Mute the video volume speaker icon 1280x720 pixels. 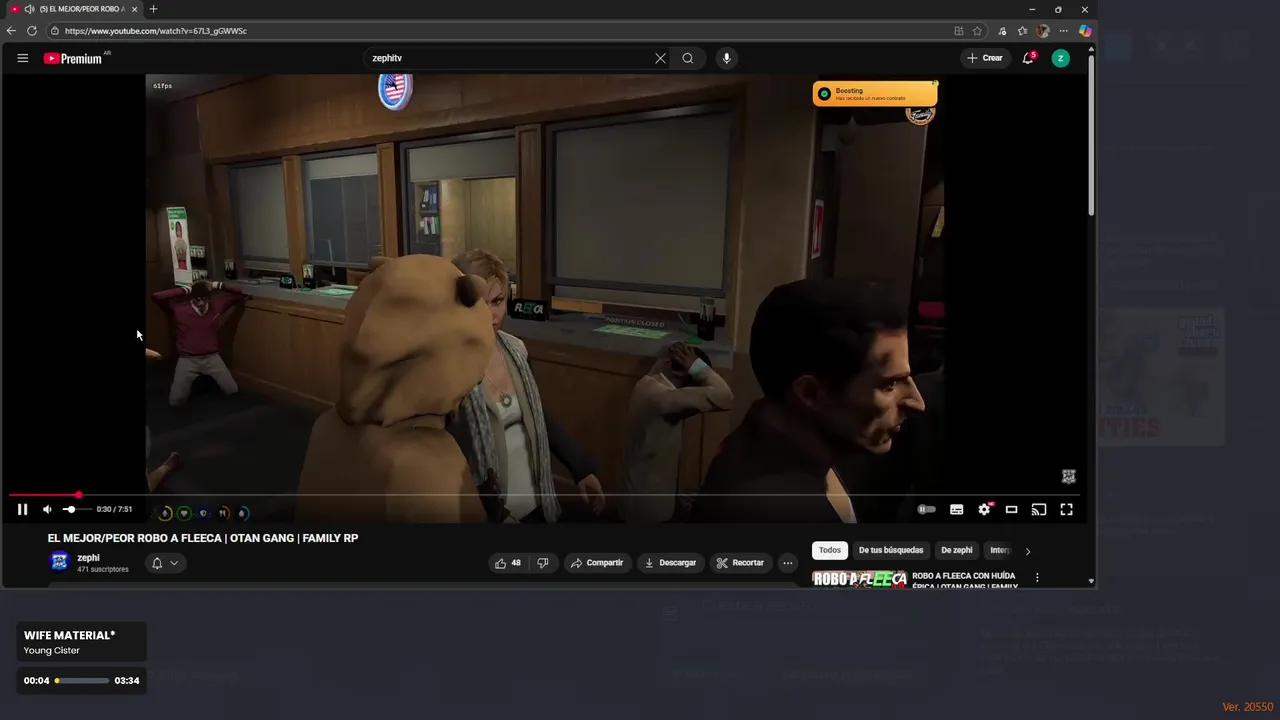(x=46, y=509)
